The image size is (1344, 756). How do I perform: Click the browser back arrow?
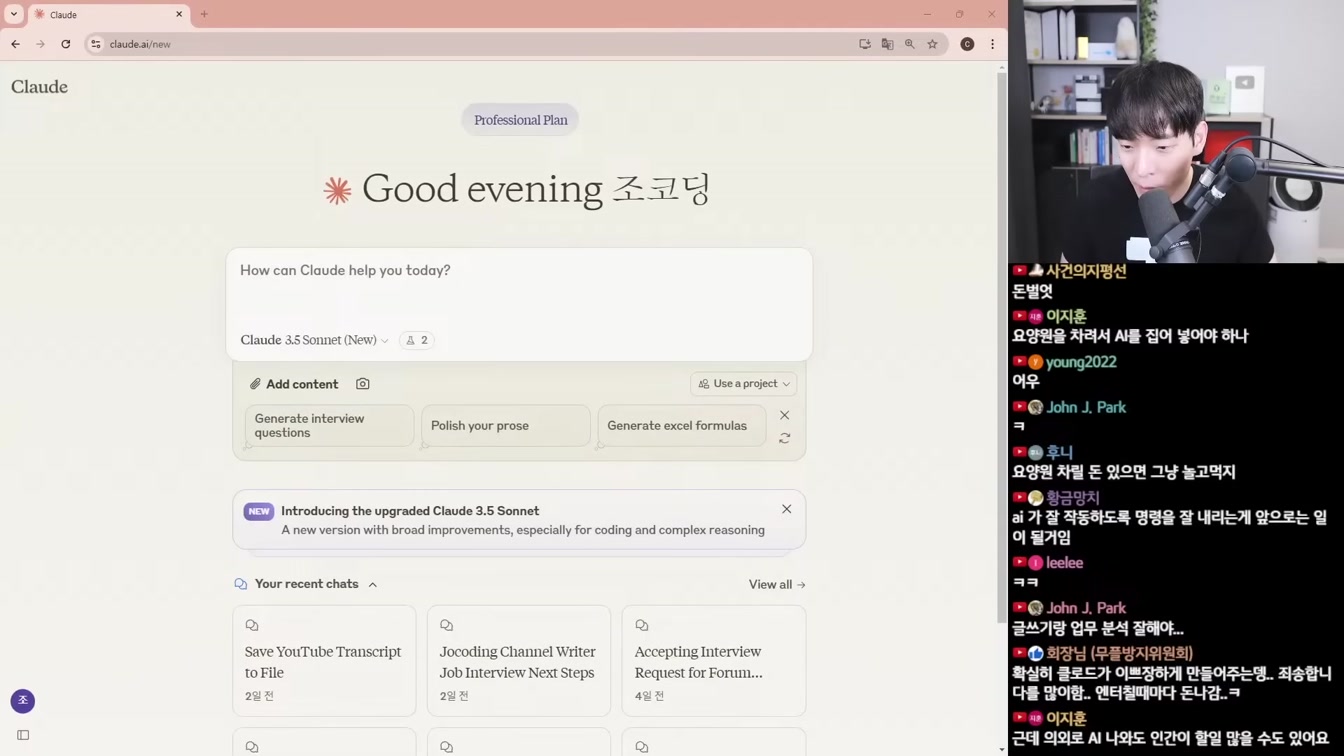15,44
